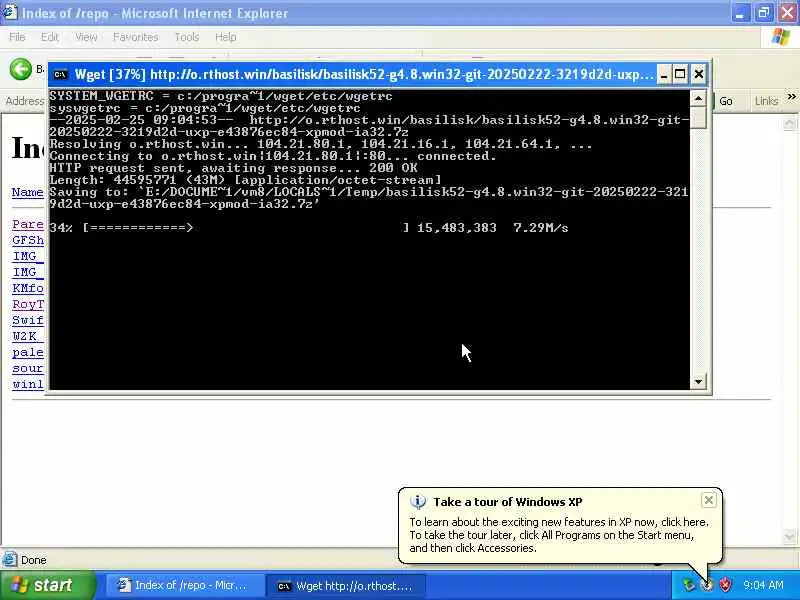The image size is (800, 600).
Task: Open the Tools menu
Action: pyautogui.click(x=187, y=37)
